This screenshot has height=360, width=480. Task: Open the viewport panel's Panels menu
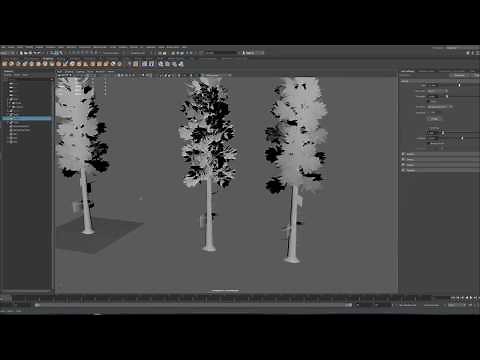[110, 71]
